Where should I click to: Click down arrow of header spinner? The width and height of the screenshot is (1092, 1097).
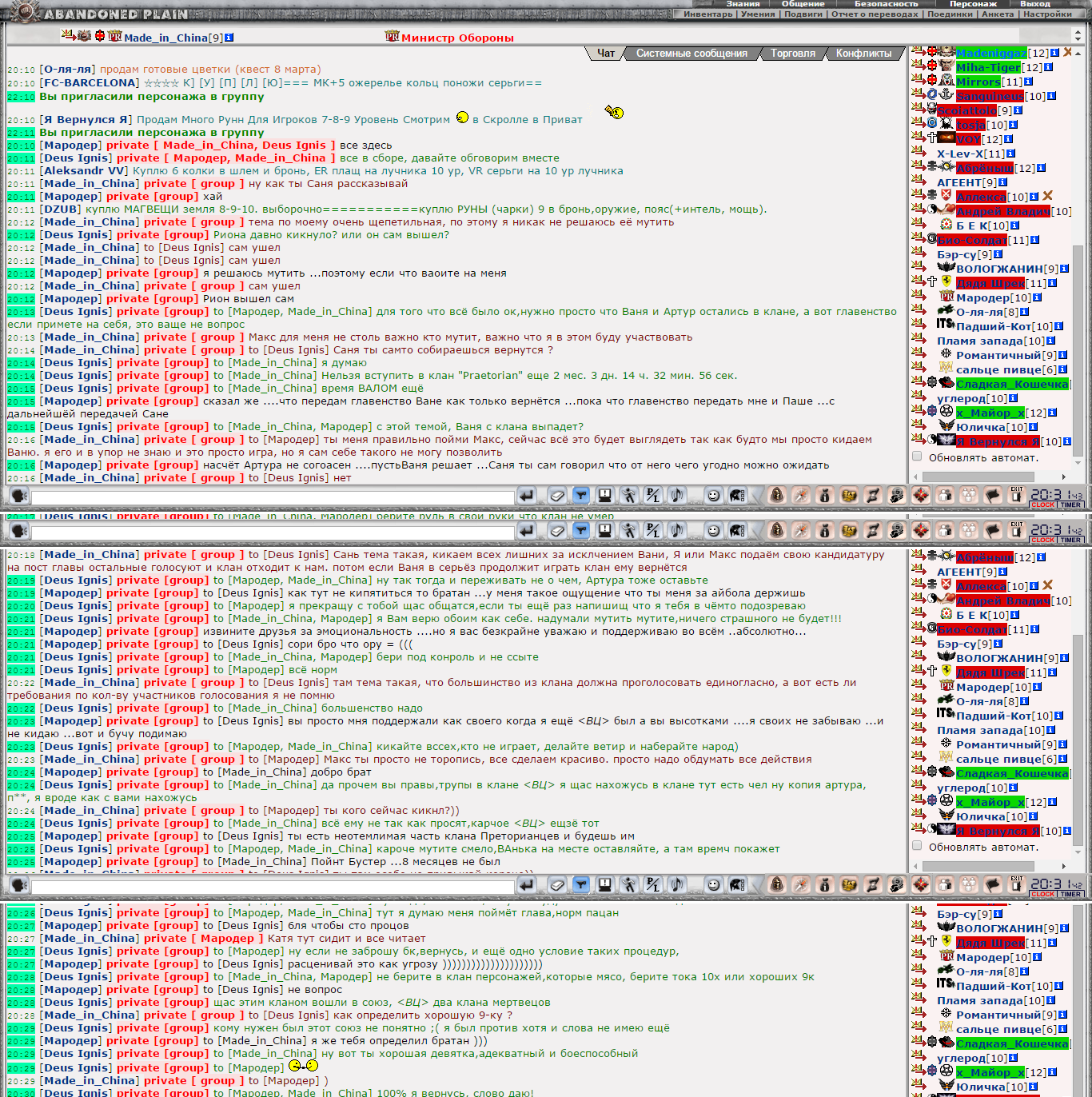[x=1078, y=39]
